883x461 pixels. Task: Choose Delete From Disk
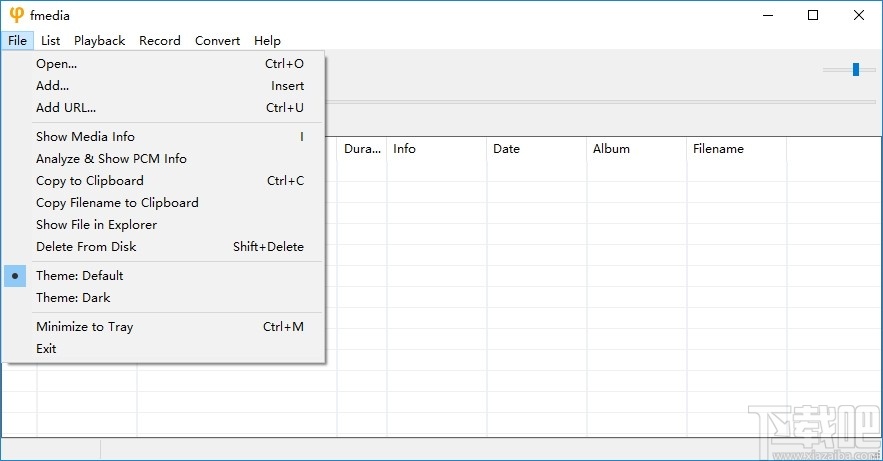click(86, 246)
